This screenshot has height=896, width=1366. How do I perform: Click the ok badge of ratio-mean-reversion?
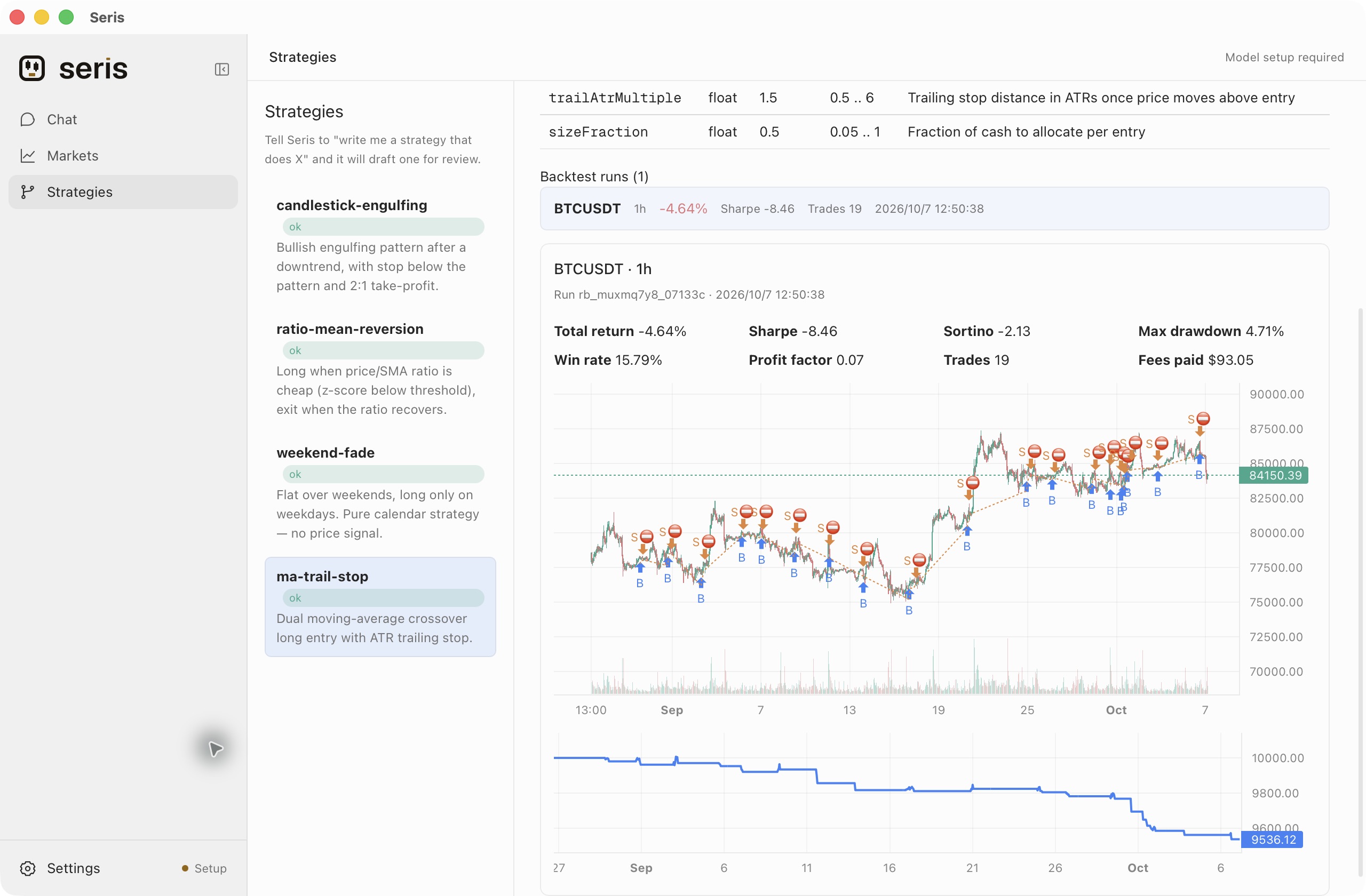tap(383, 350)
